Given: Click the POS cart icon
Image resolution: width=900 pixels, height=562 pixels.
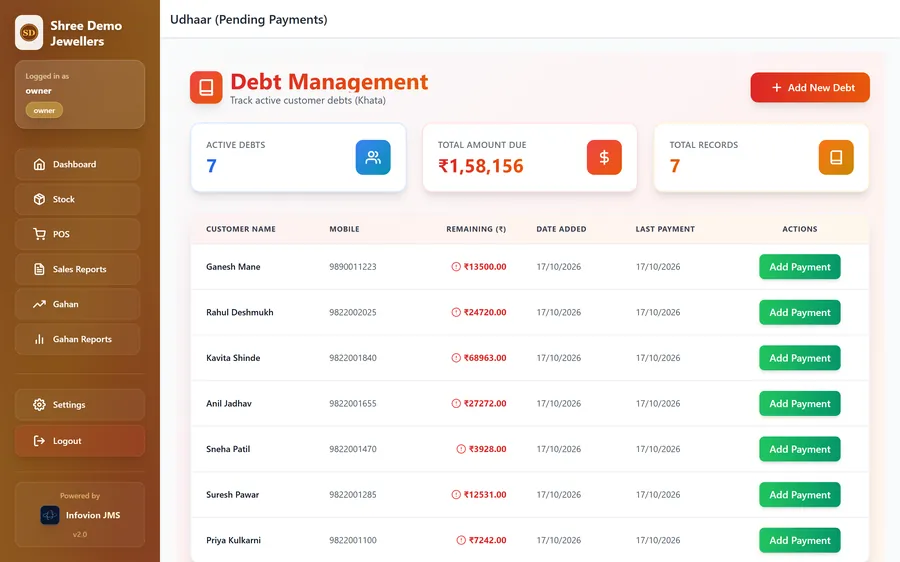Looking at the screenshot, I should pyautogui.click(x=39, y=234).
